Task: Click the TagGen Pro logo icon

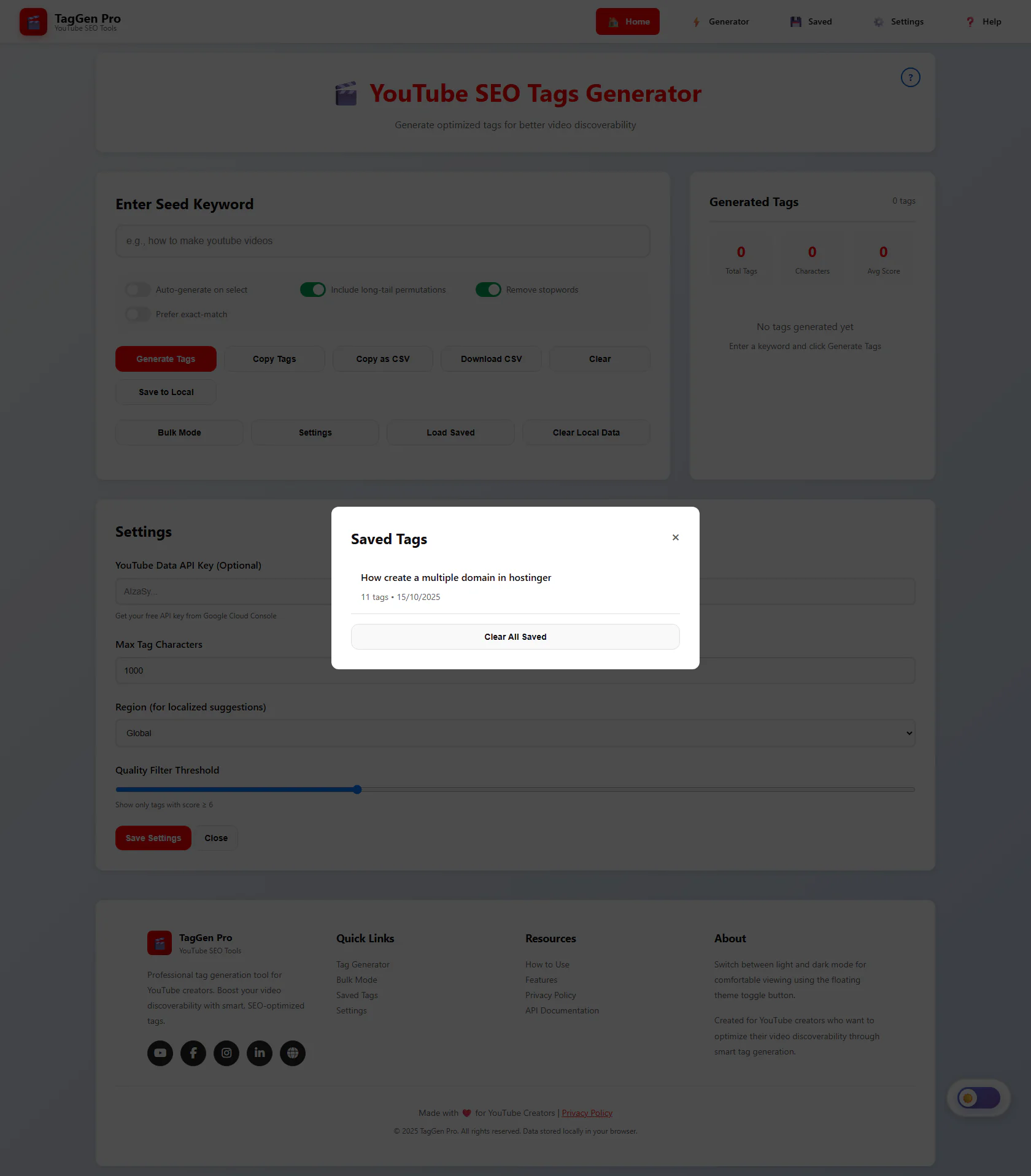Action: [33, 21]
